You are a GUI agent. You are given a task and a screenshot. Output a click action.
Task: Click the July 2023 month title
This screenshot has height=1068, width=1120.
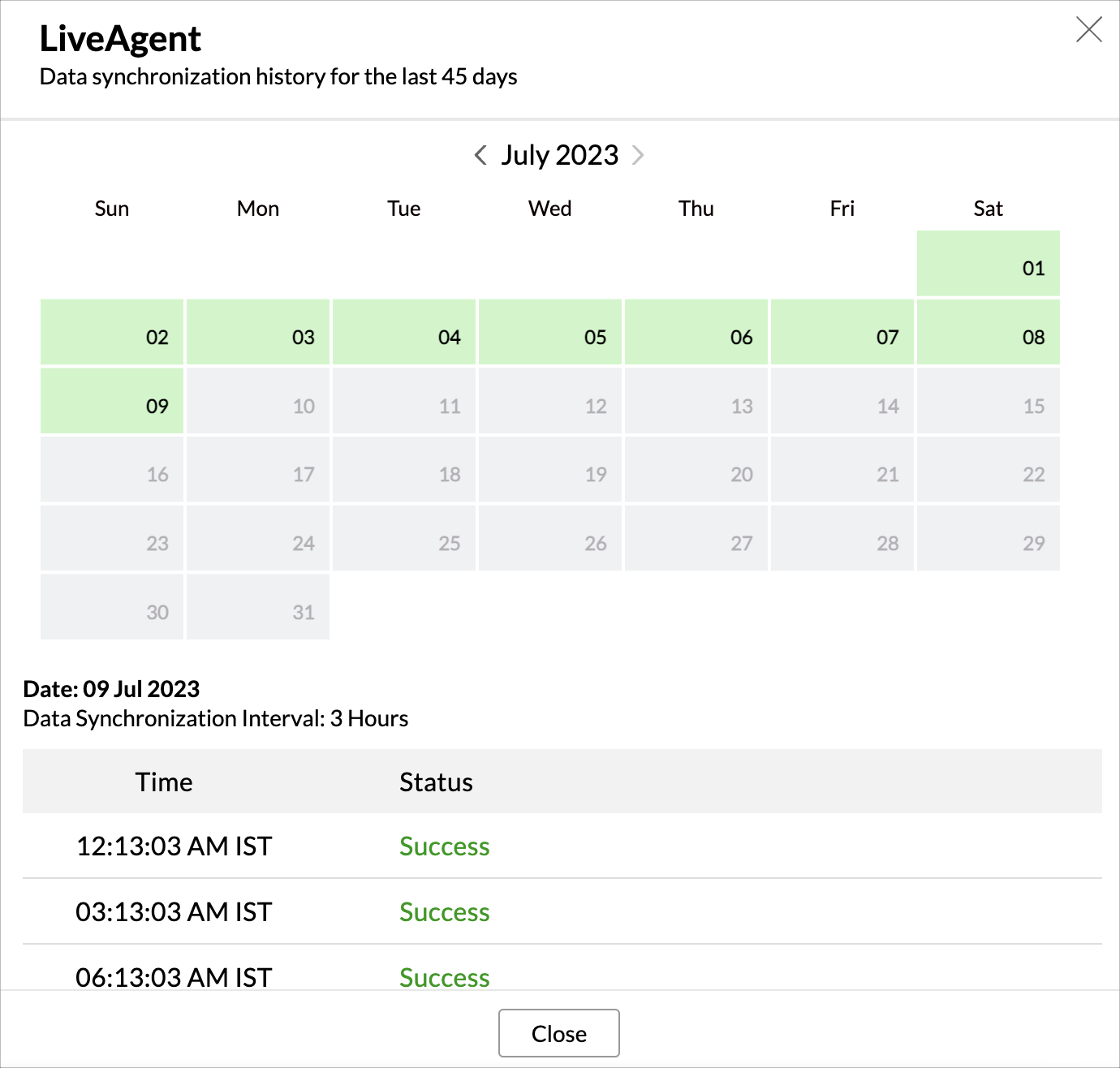[x=559, y=155]
